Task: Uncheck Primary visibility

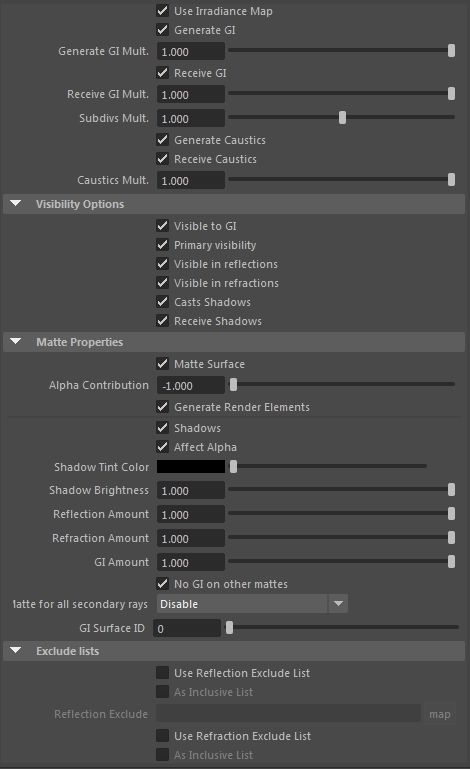Action: (x=162, y=245)
